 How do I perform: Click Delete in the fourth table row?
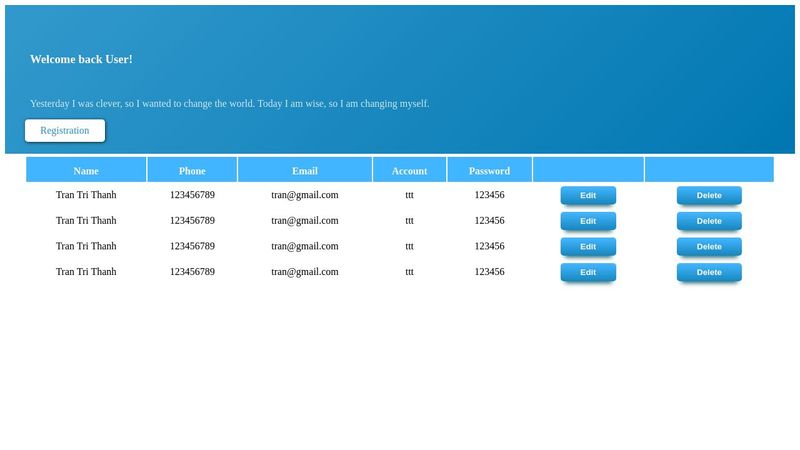(709, 272)
